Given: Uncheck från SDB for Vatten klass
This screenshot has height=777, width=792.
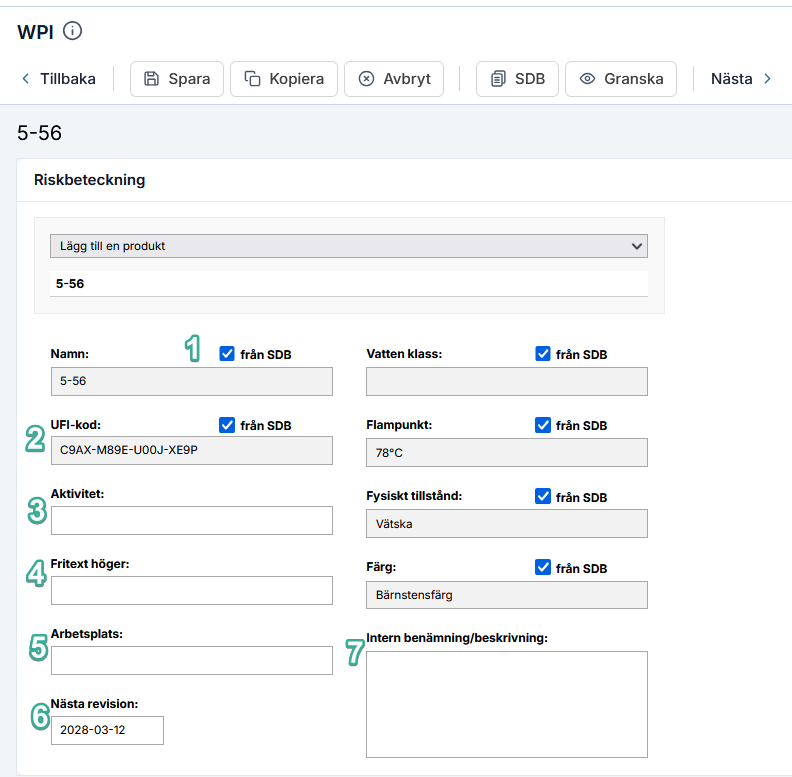Looking at the screenshot, I should pos(543,354).
